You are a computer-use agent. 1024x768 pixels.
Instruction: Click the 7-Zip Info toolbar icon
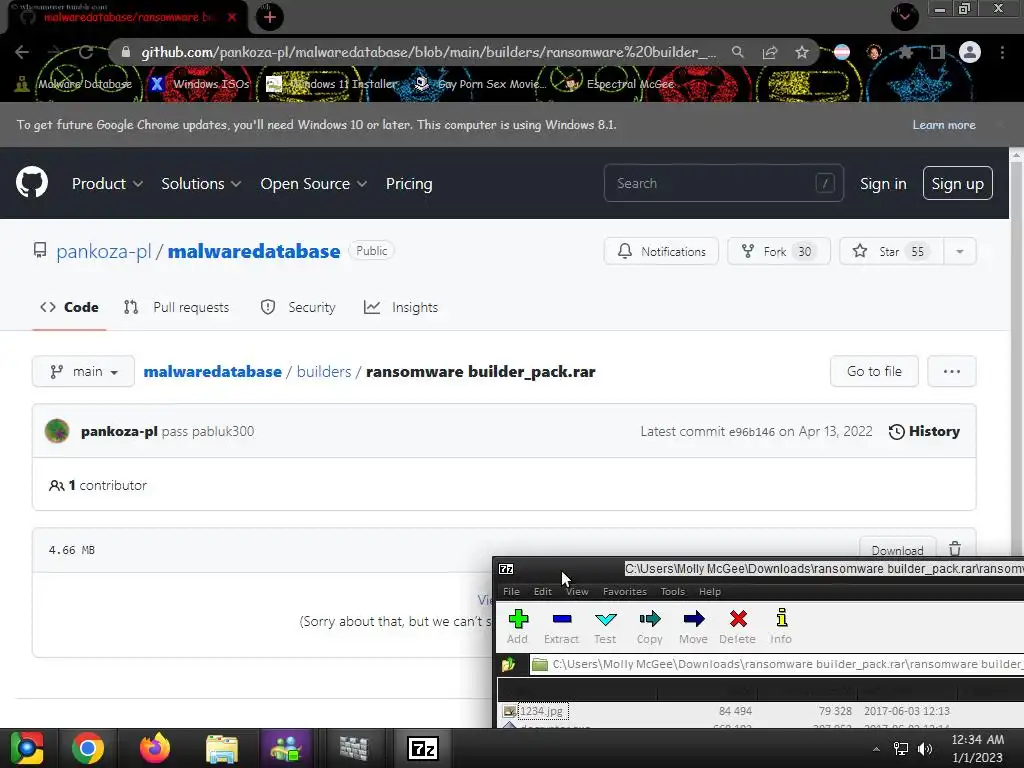coord(781,617)
